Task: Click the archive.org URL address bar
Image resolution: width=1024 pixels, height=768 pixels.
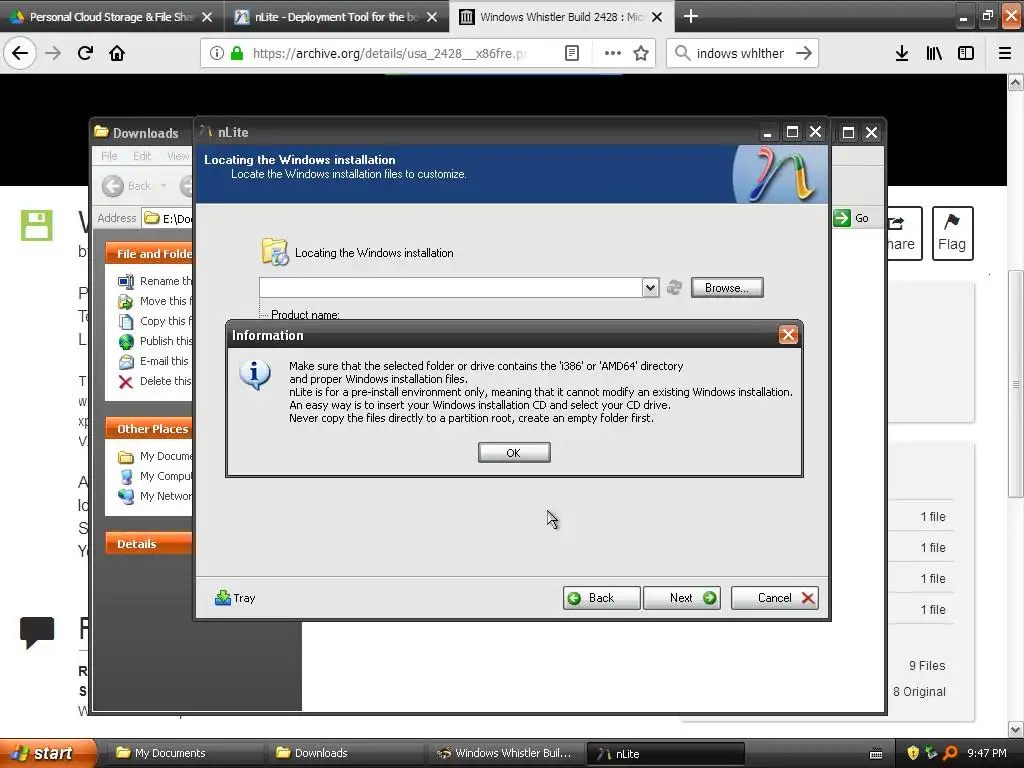Action: click(x=391, y=53)
